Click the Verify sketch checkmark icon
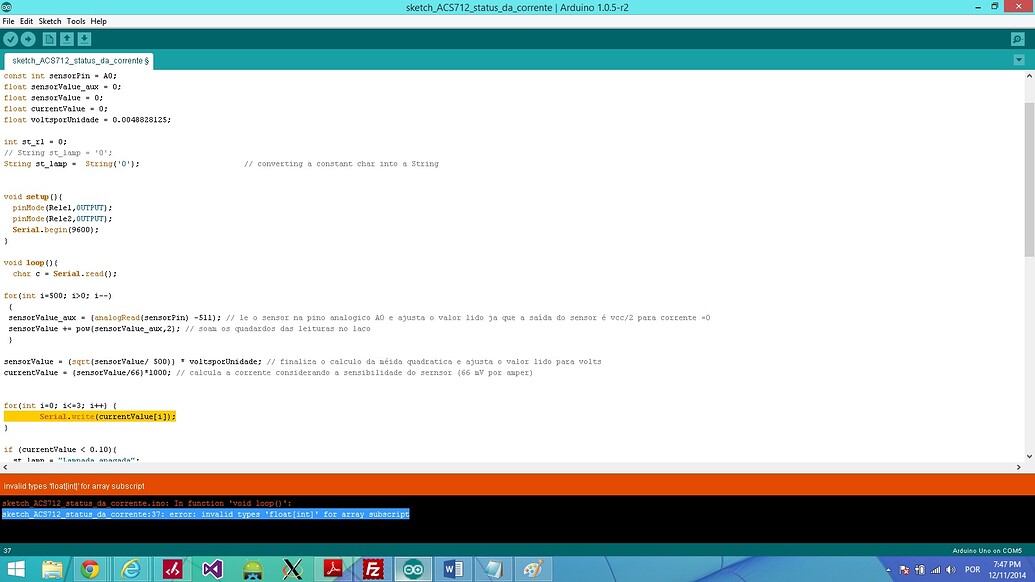 click(x=10, y=38)
